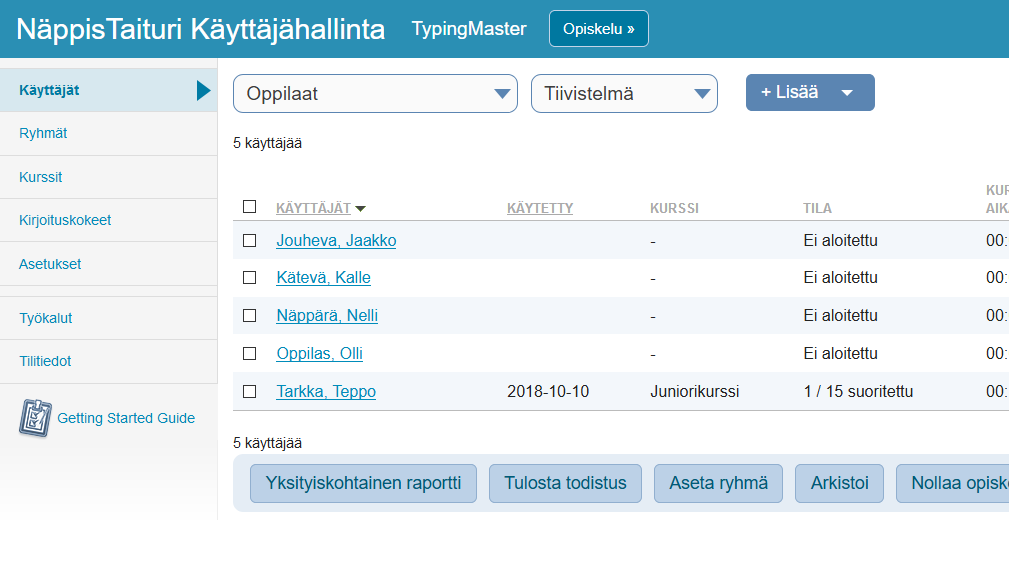Image resolution: width=1009 pixels, height=582 pixels.
Task: Open user Oppilas, Olli
Action: pos(319,353)
